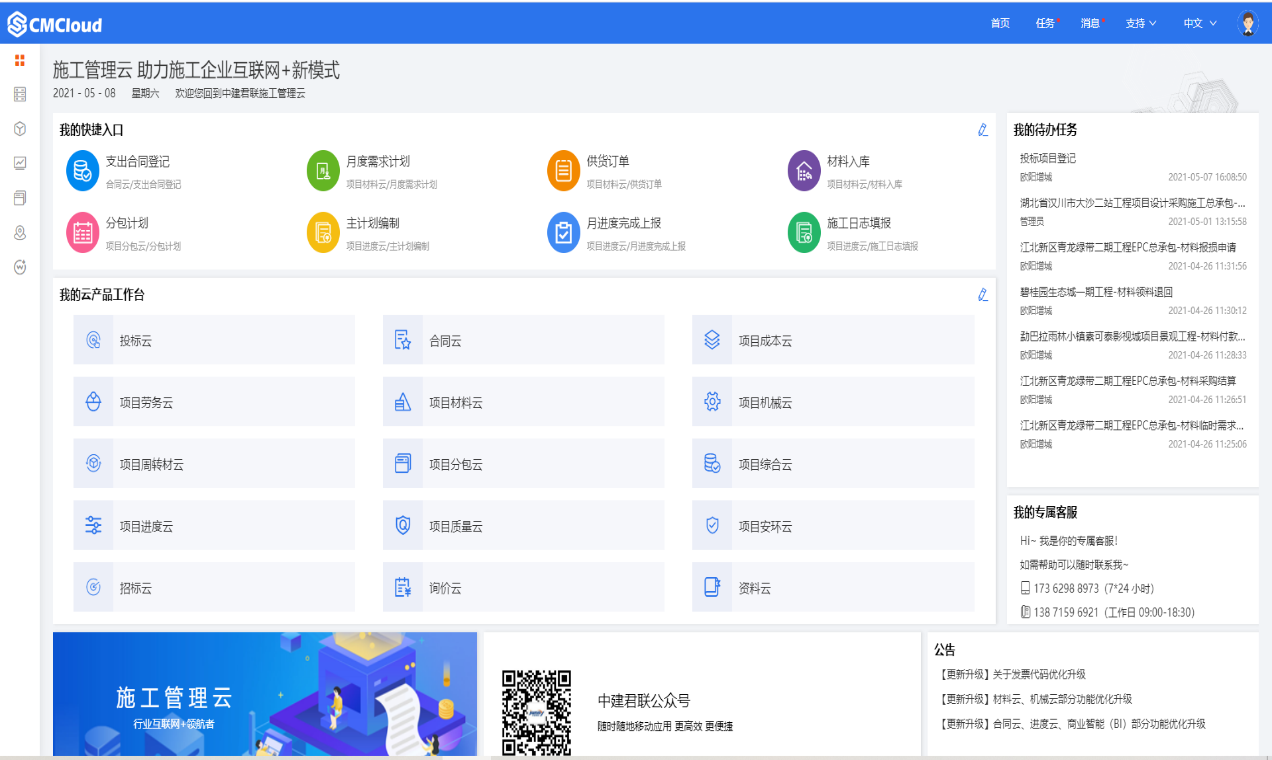Edit 我的云产品工作台 with the pencil icon
Image resolution: width=1272 pixels, height=760 pixels.
point(983,295)
